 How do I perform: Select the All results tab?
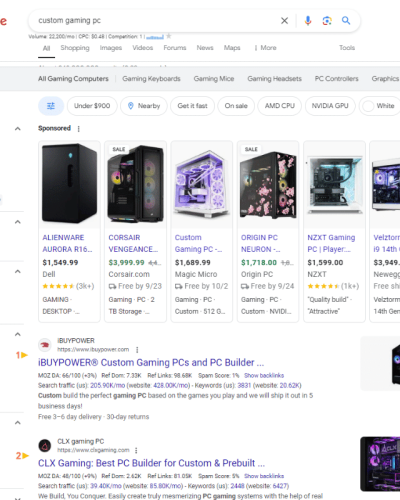coord(46,48)
